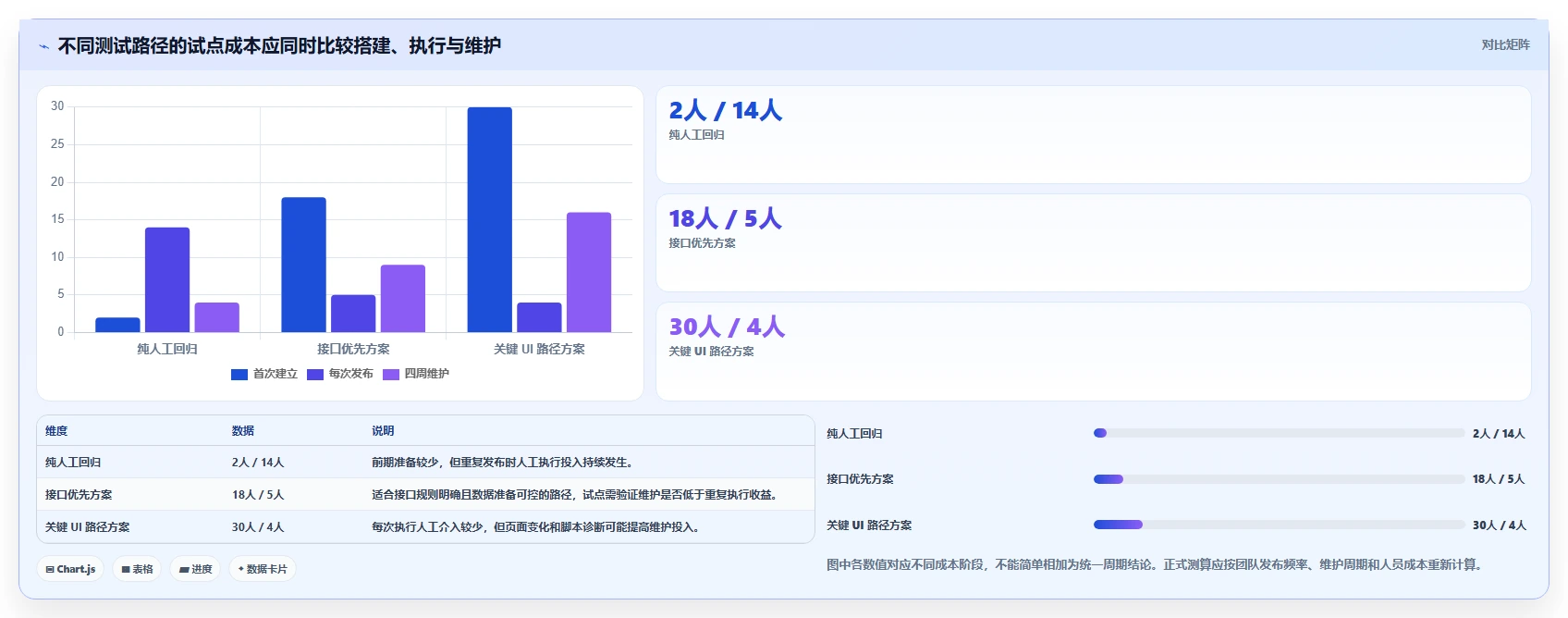Click the 首次建立 bar for 纯人工回归
This screenshot has height=618, width=1568.
tap(117, 325)
